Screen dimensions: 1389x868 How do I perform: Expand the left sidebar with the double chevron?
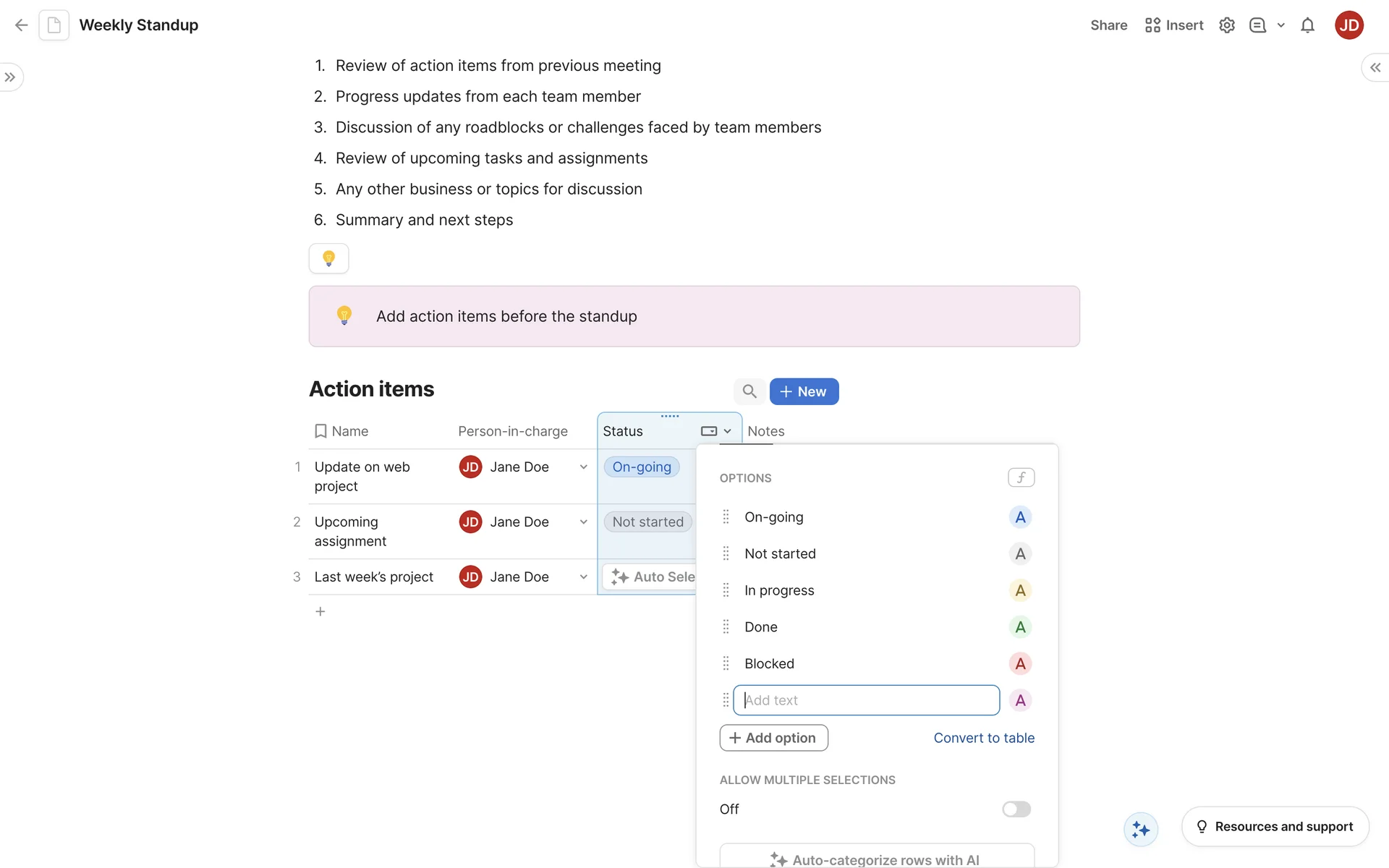tap(10, 77)
